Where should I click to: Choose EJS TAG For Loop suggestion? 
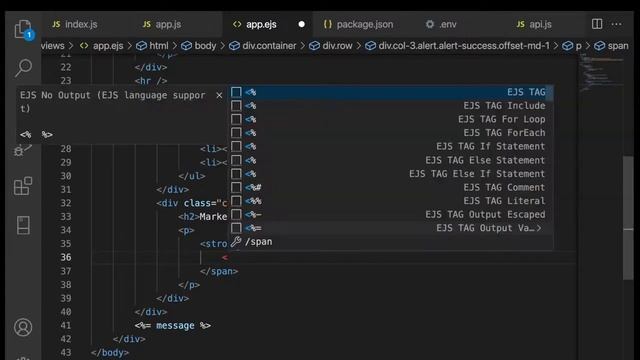click(x=391, y=119)
